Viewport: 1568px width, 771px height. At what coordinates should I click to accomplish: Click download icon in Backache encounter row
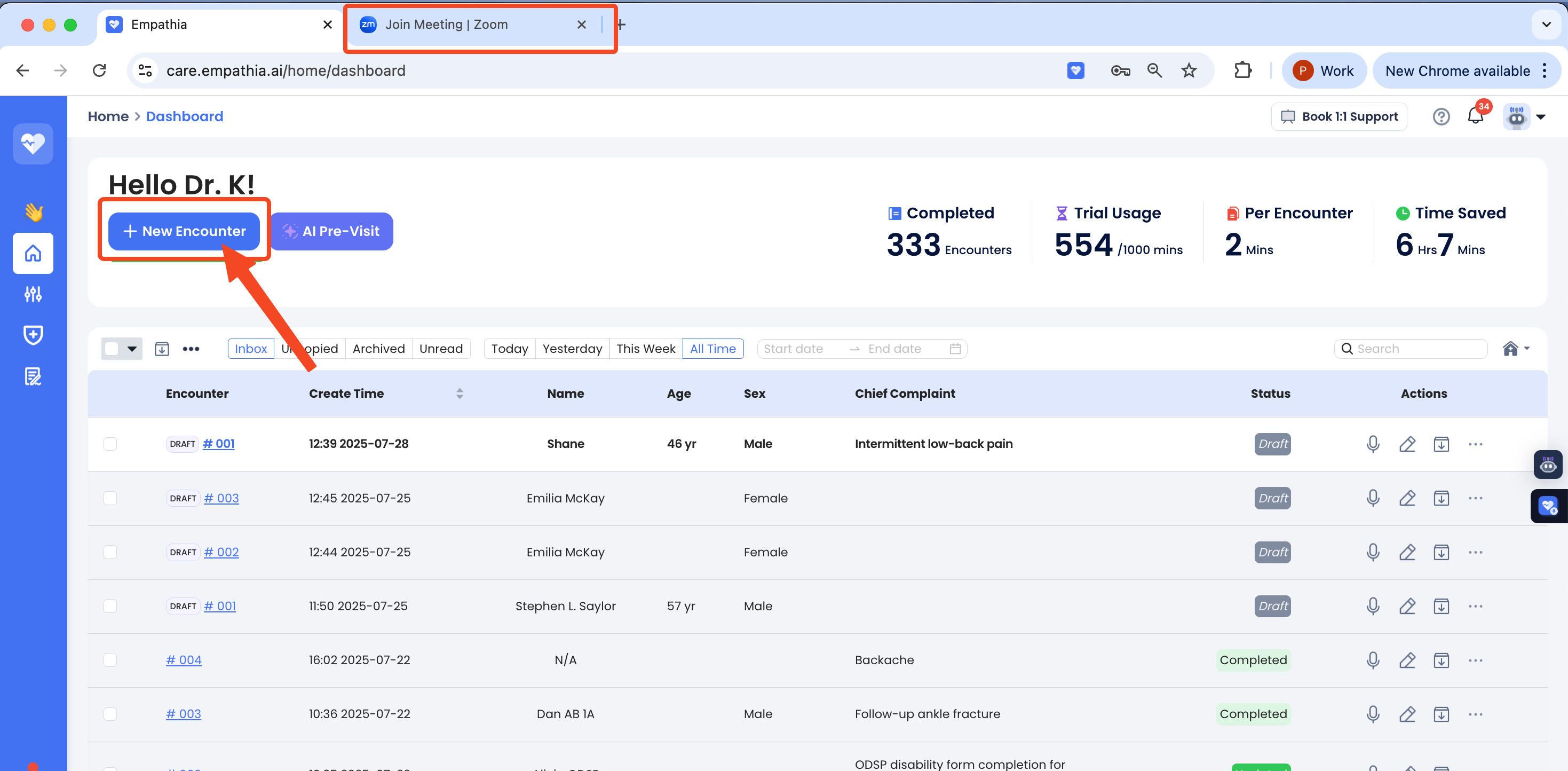click(x=1441, y=660)
